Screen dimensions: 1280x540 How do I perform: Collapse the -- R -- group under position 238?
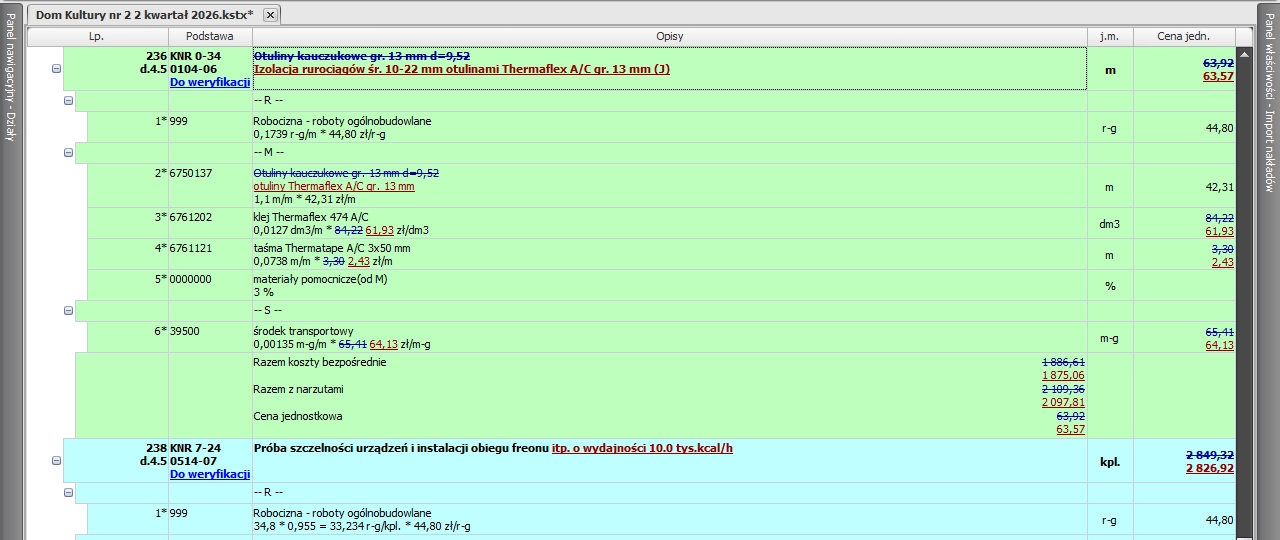coord(69,492)
